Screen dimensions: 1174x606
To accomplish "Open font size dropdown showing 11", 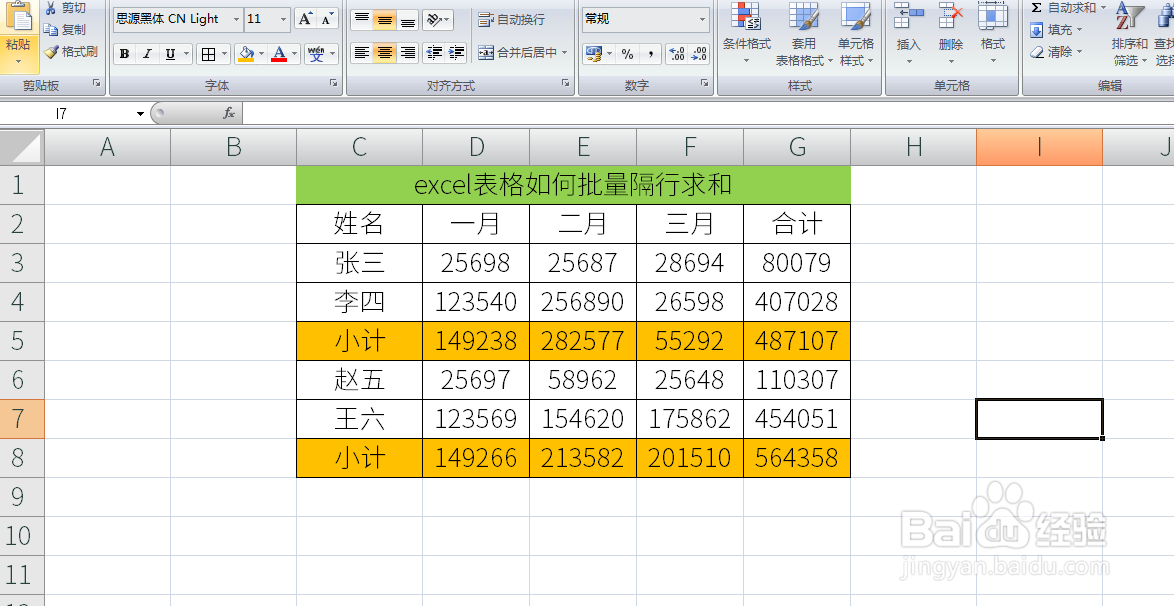I will tap(283, 19).
